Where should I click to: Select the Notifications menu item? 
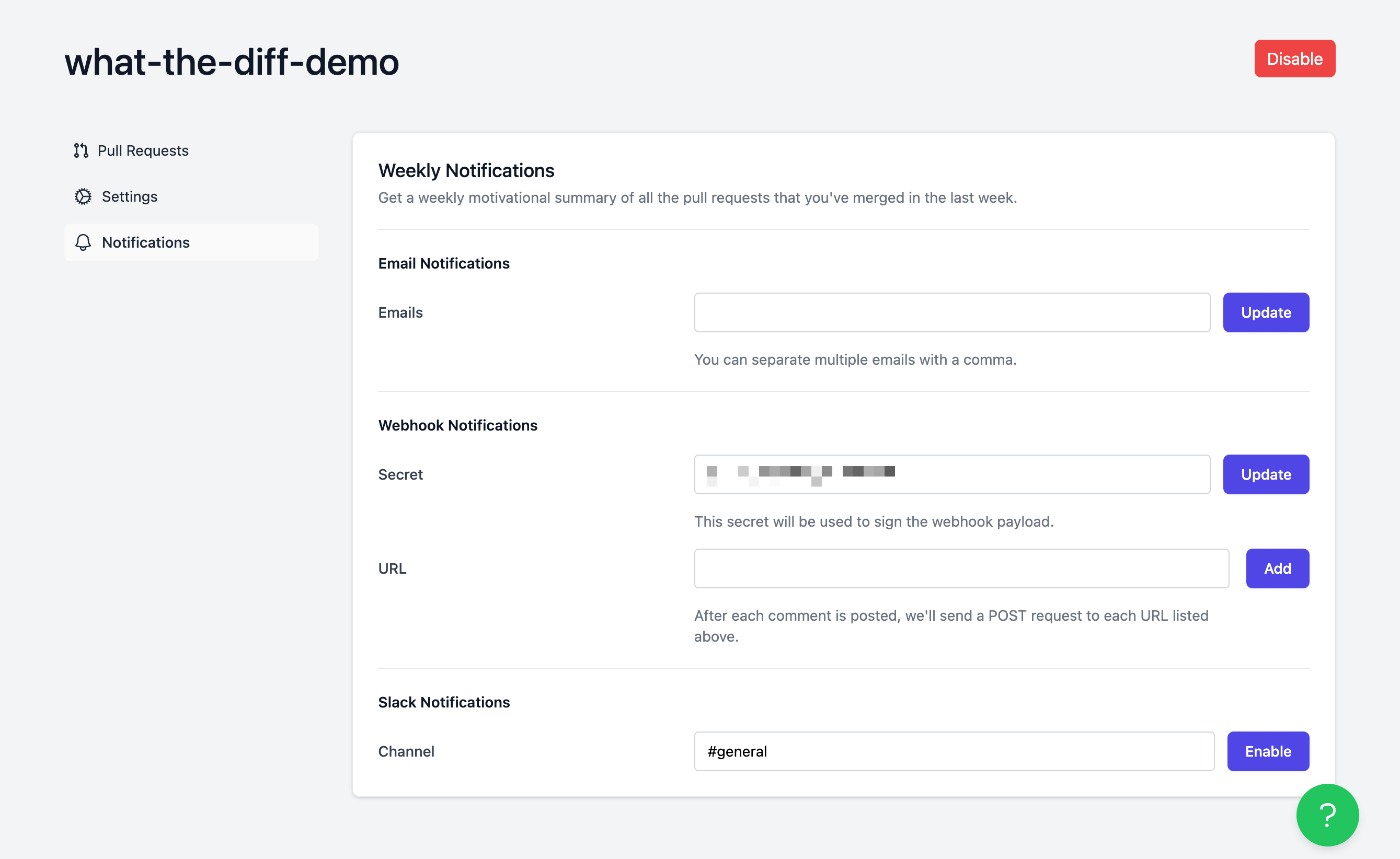(x=191, y=242)
